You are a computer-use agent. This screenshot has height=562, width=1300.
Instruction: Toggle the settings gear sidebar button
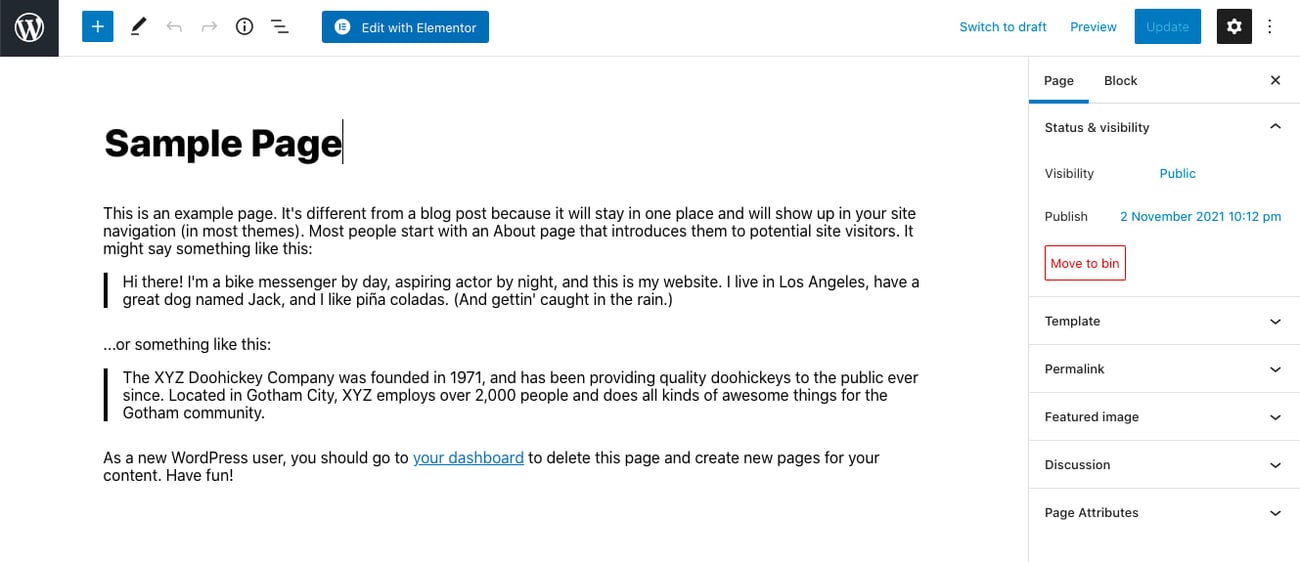tap(1233, 27)
